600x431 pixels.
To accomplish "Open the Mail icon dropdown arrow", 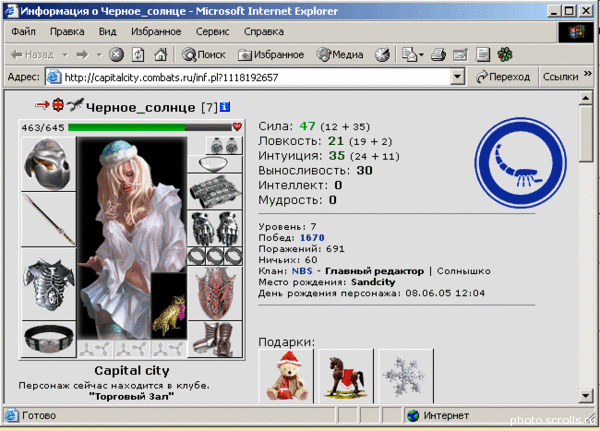I will (421, 55).
